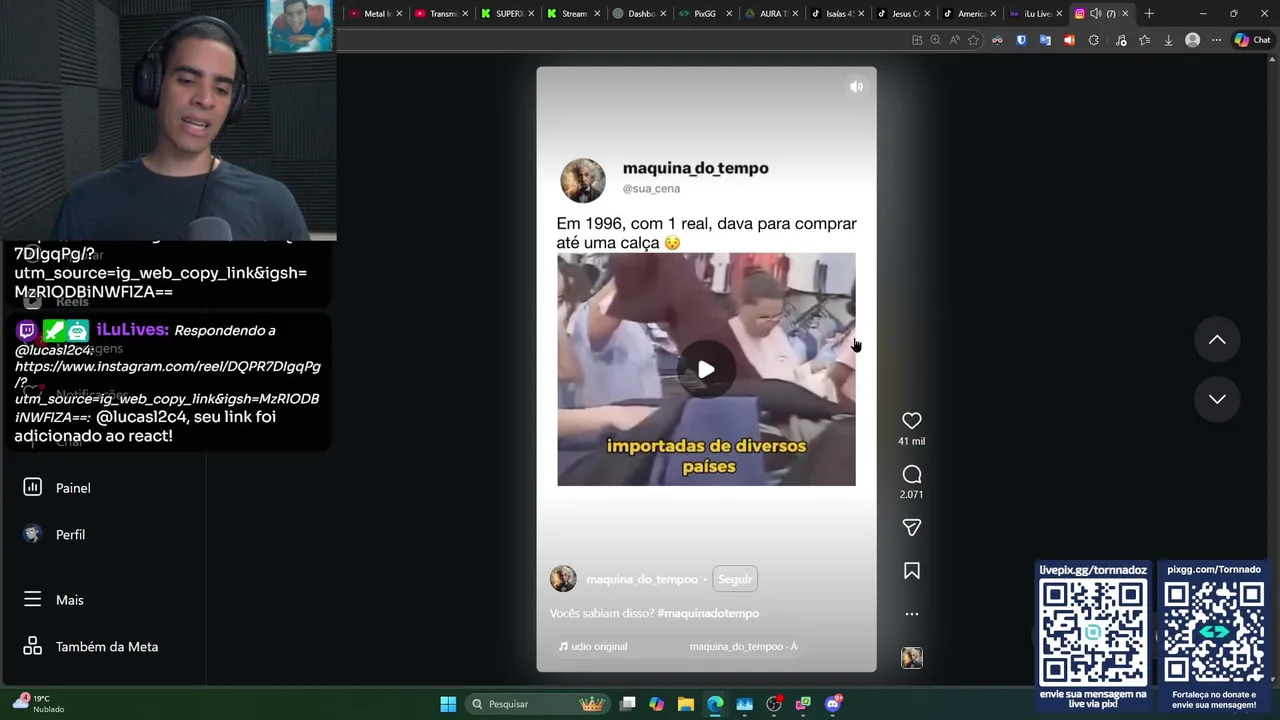Click the audio thumbnail below options icon
1280x720 pixels.
pyautogui.click(x=911, y=658)
